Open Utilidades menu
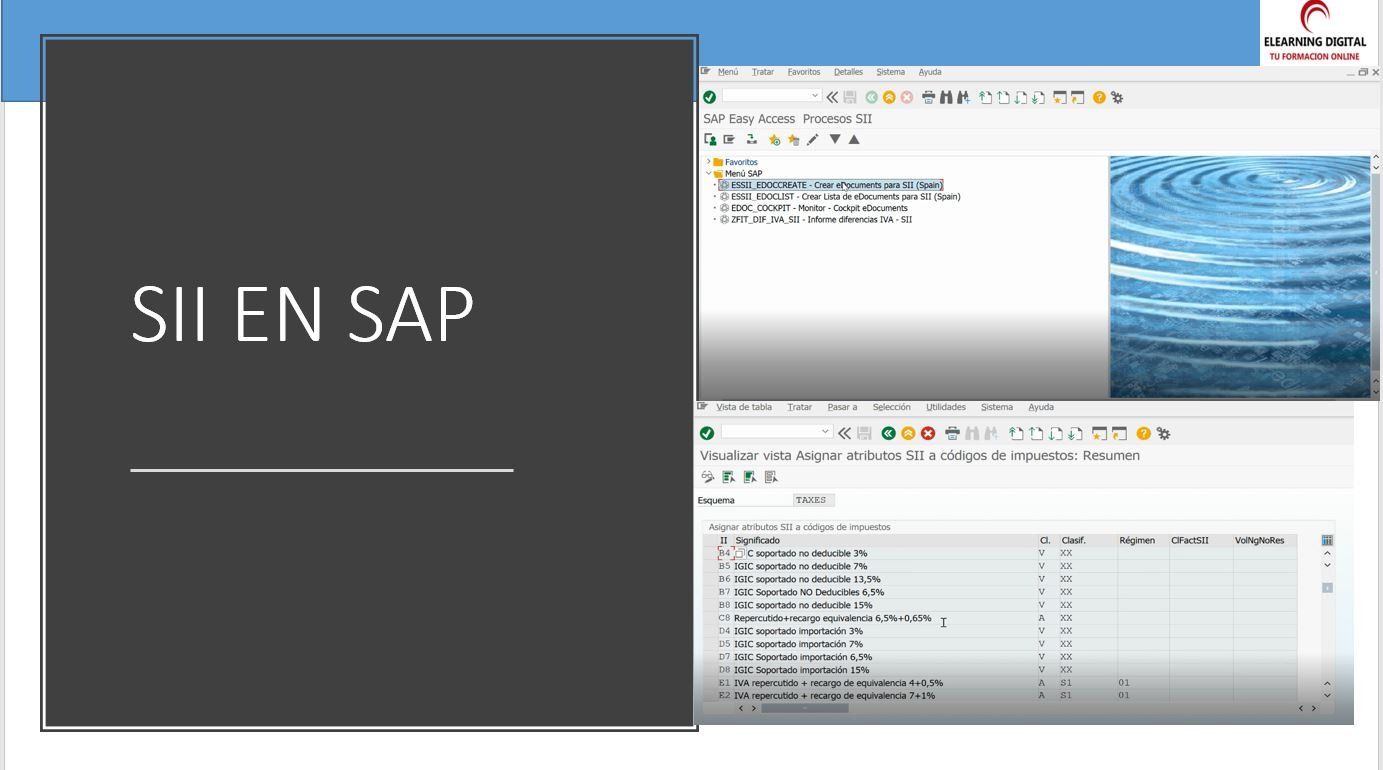Screen dimensions: 1383x770 (x=946, y=407)
